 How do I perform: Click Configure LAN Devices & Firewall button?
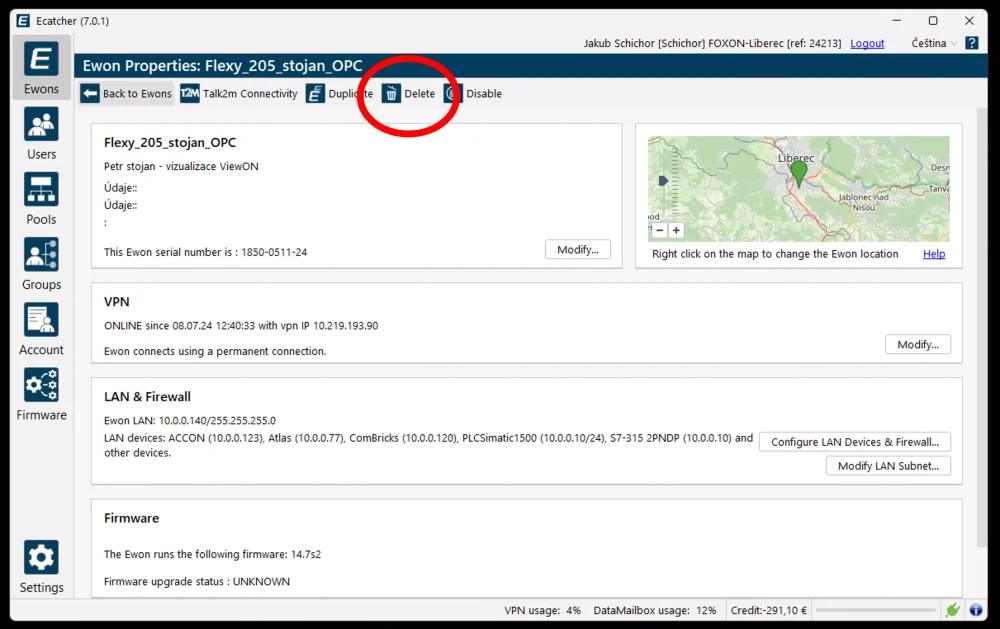click(x=854, y=442)
